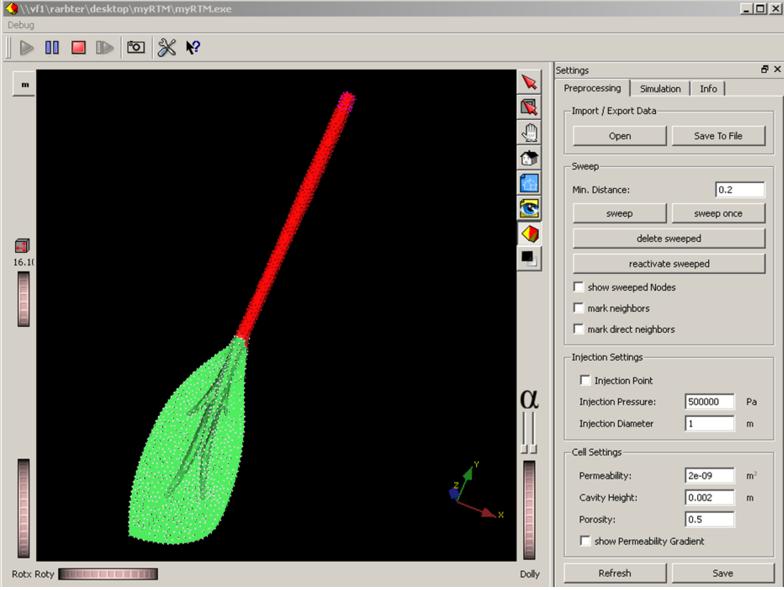
Task: Enable show sweeped Nodes checkbox
Action: point(578,287)
